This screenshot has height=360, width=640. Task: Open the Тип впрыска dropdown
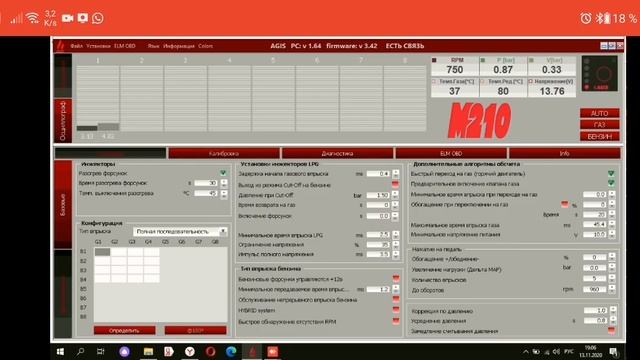[x=180, y=231]
